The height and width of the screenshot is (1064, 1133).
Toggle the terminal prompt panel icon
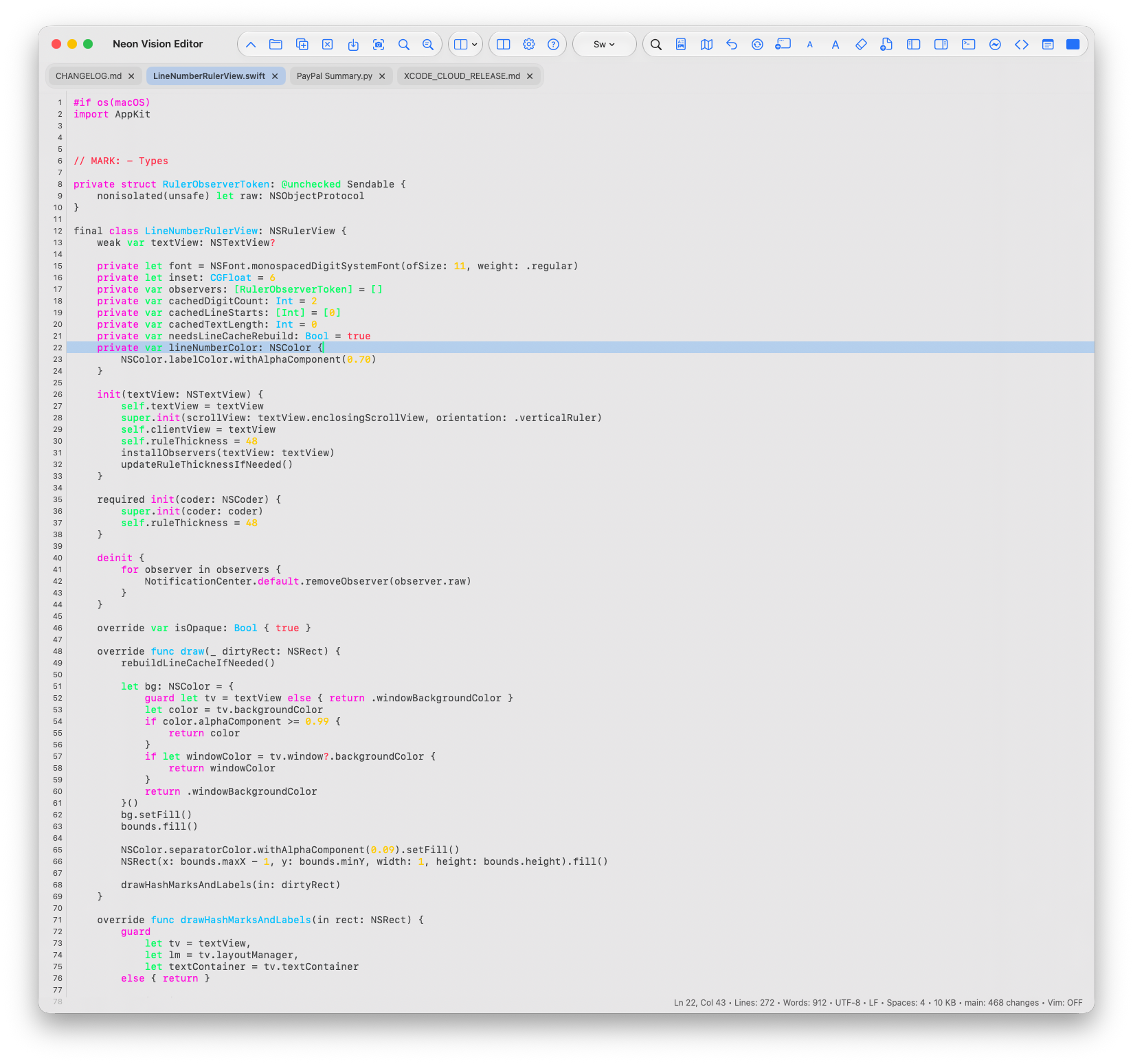[969, 45]
